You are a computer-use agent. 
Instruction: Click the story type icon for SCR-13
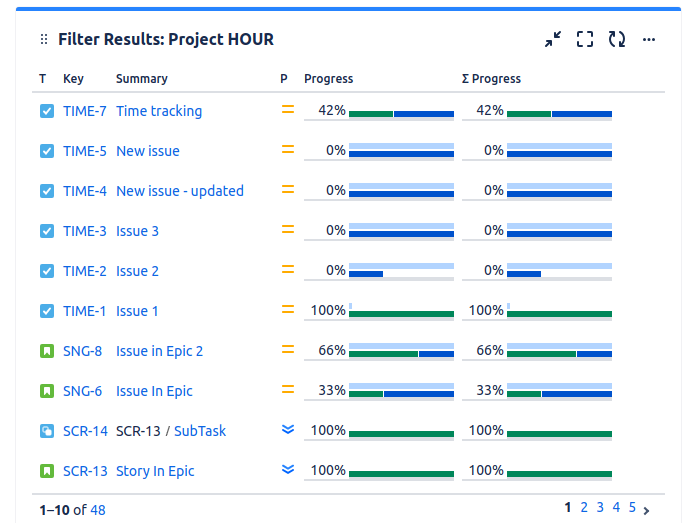(47, 471)
